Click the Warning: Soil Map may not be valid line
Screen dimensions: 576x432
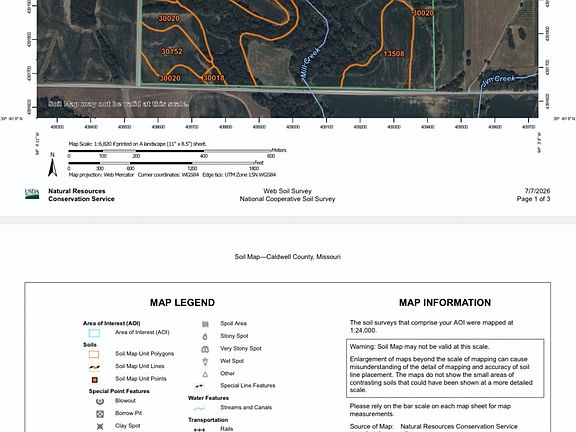click(x=419, y=346)
